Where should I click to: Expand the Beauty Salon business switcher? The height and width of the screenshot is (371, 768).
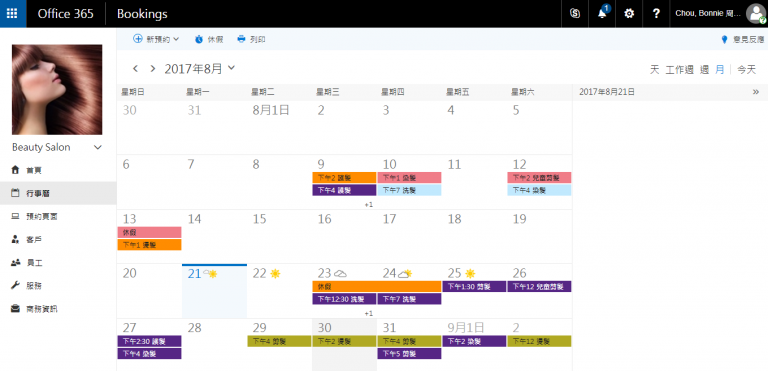[98, 147]
